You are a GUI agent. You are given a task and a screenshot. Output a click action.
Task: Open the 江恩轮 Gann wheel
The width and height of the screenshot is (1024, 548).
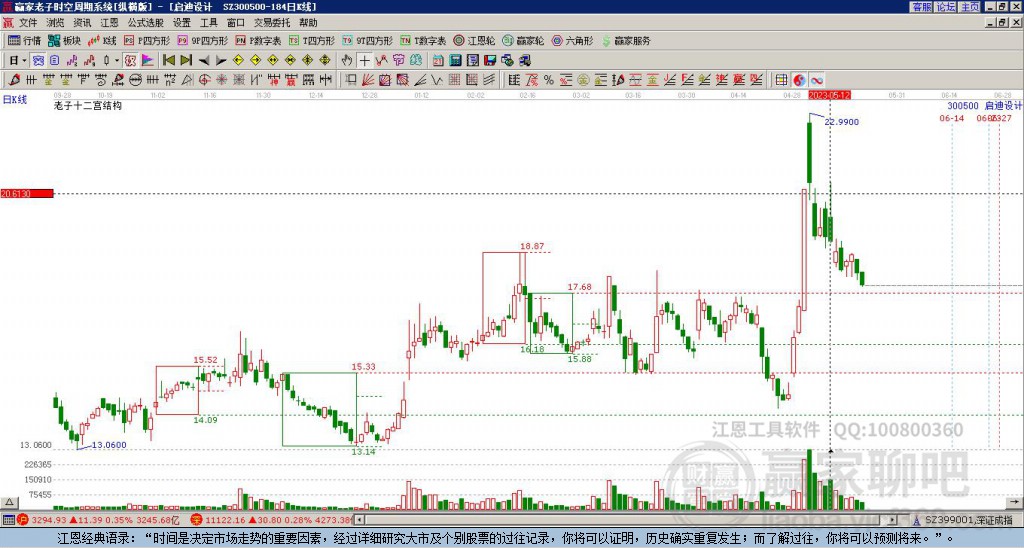474,40
